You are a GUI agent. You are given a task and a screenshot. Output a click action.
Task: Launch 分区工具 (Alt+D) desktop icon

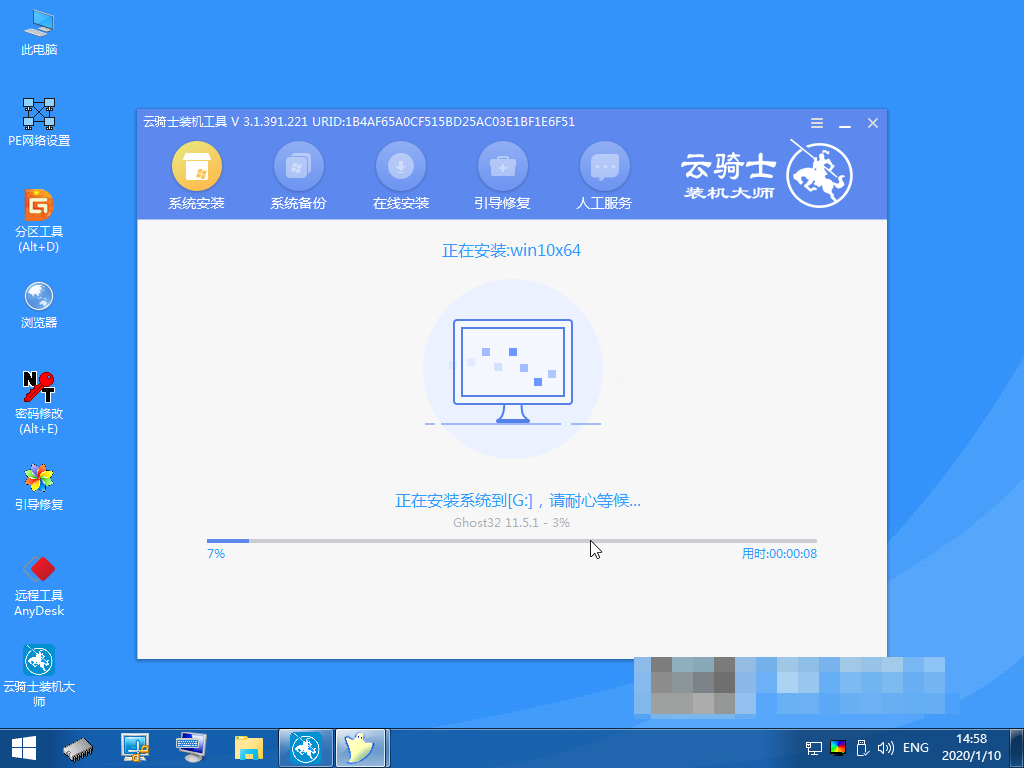pyautogui.click(x=39, y=221)
